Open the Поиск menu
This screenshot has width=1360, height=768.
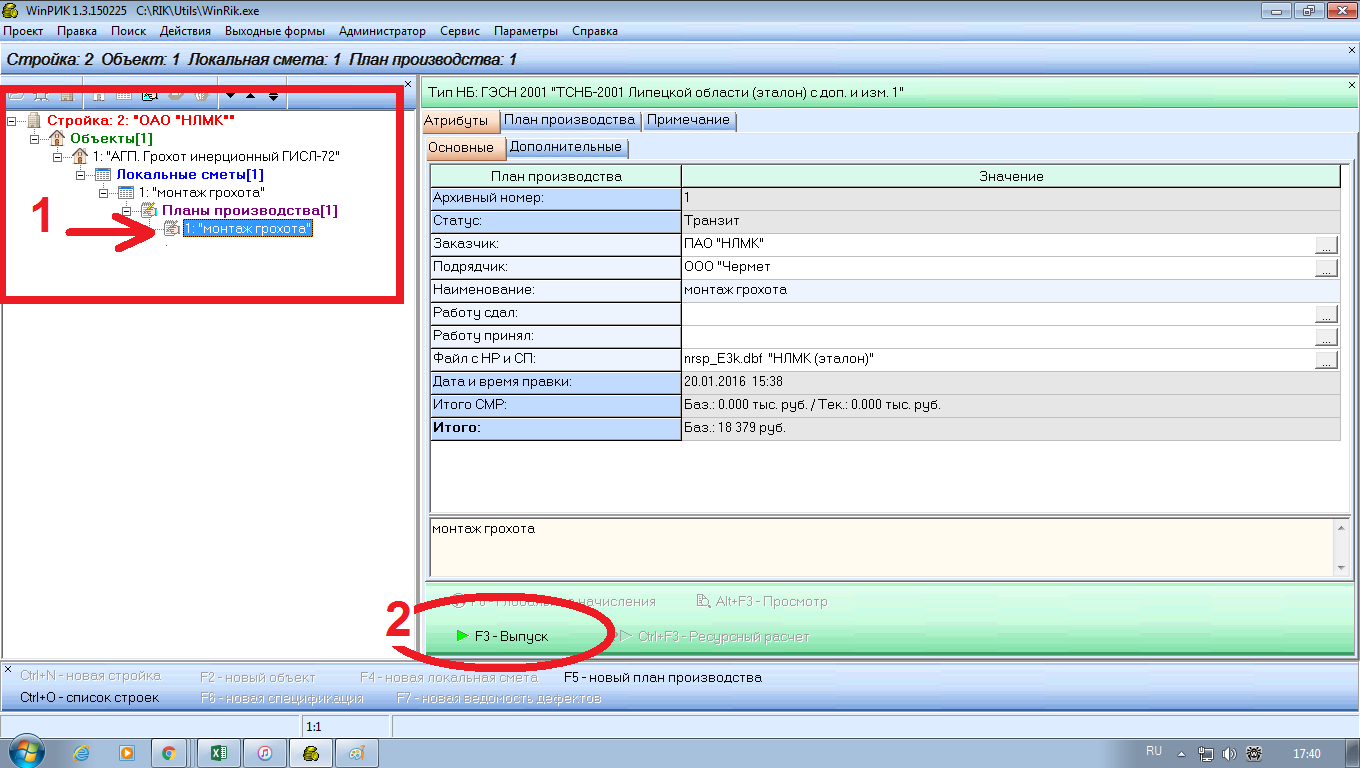pos(129,31)
